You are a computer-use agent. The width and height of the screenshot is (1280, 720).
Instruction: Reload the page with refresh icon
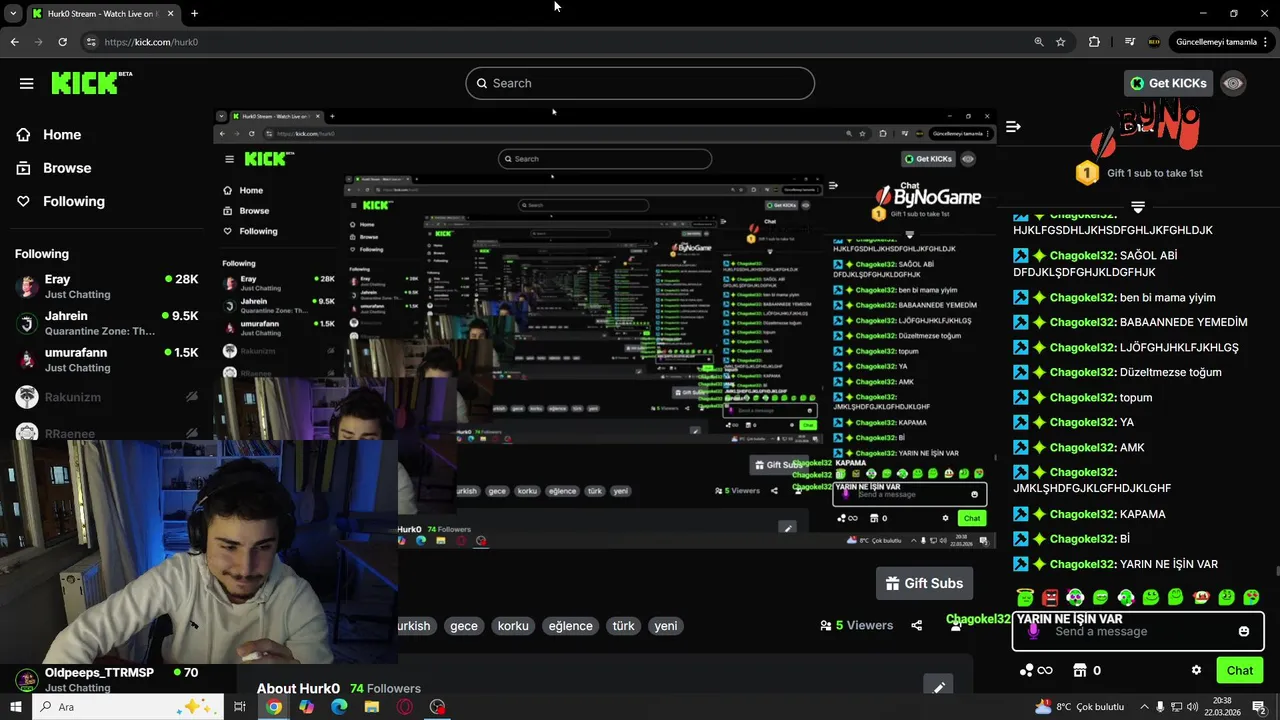62,42
